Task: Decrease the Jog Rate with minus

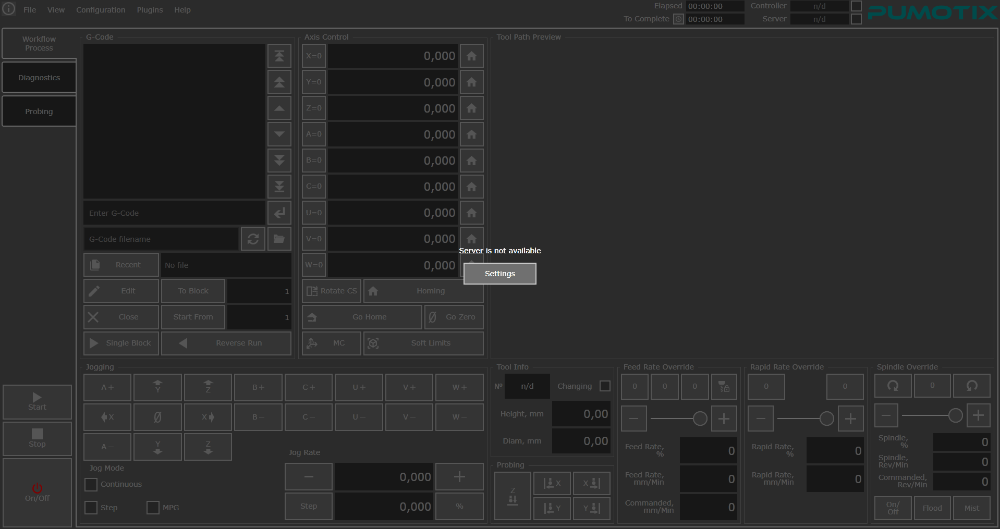Action: pos(309,477)
